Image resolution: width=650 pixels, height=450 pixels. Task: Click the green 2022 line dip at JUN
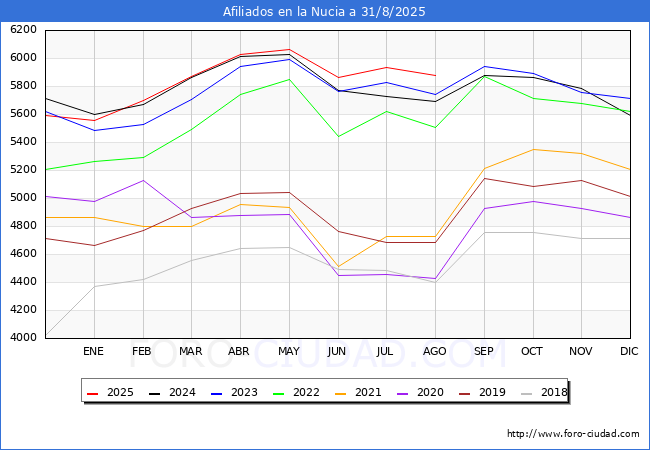click(338, 136)
